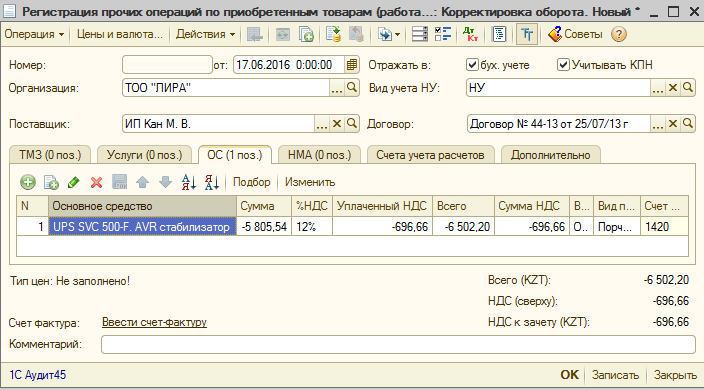Move the row down with arrow icon
The height and width of the screenshot is (390, 704).
click(x=165, y=182)
